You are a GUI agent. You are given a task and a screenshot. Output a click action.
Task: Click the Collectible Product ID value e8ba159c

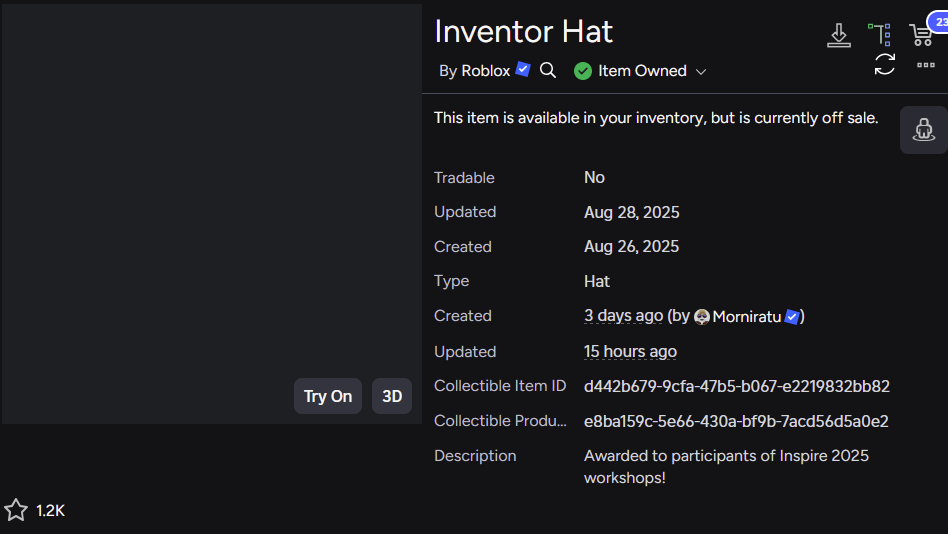tap(736, 422)
